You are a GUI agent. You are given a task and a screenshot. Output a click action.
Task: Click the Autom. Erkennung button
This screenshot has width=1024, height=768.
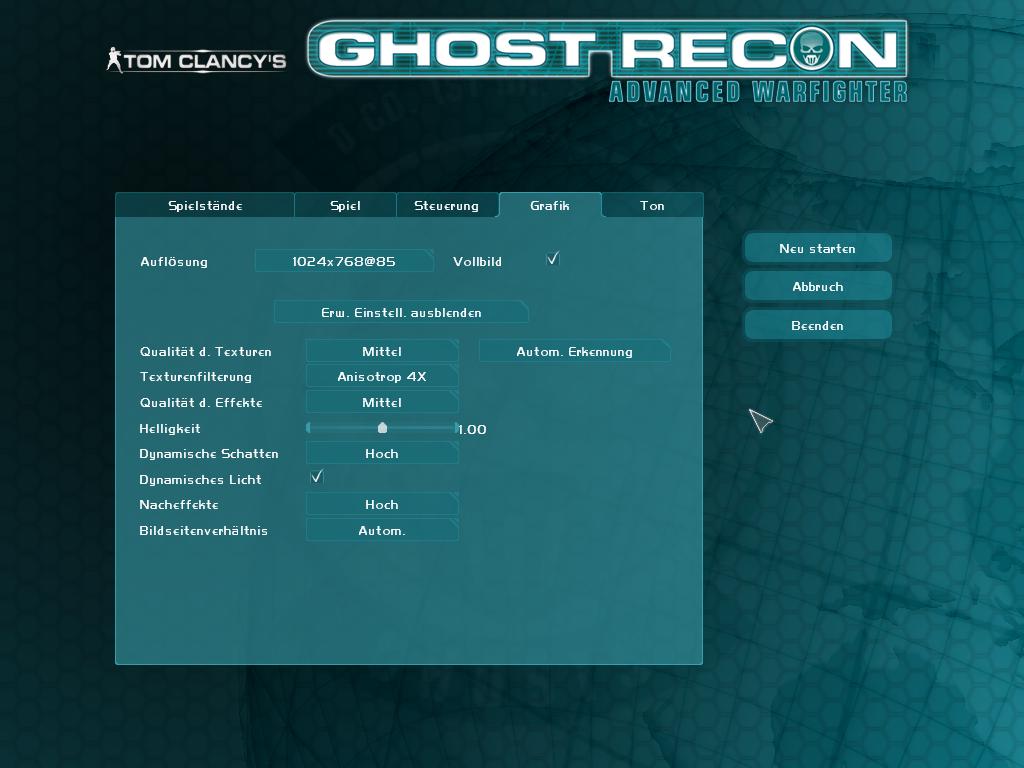(x=575, y=351)
